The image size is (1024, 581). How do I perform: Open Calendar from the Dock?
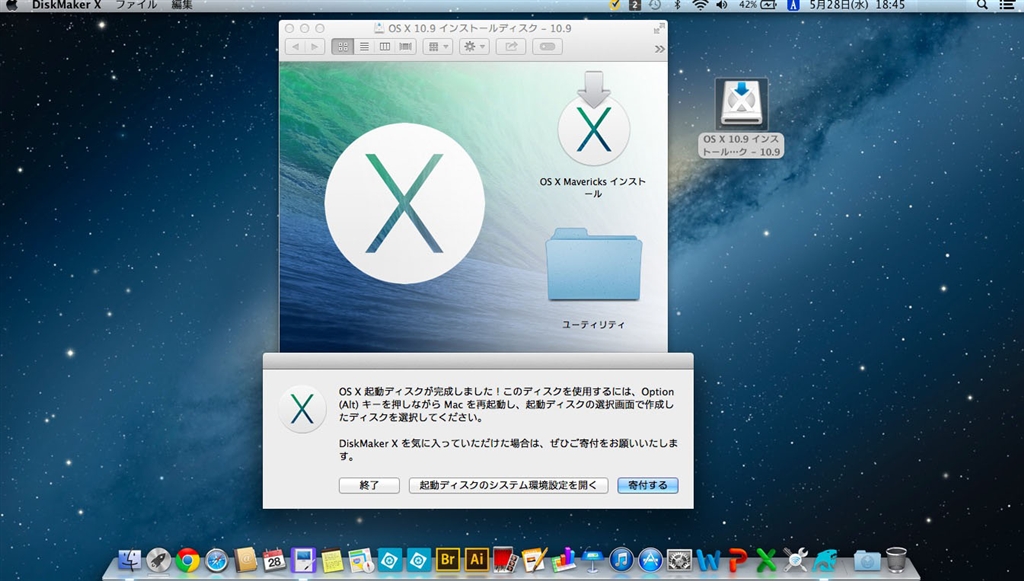click(x=274, y=560)
